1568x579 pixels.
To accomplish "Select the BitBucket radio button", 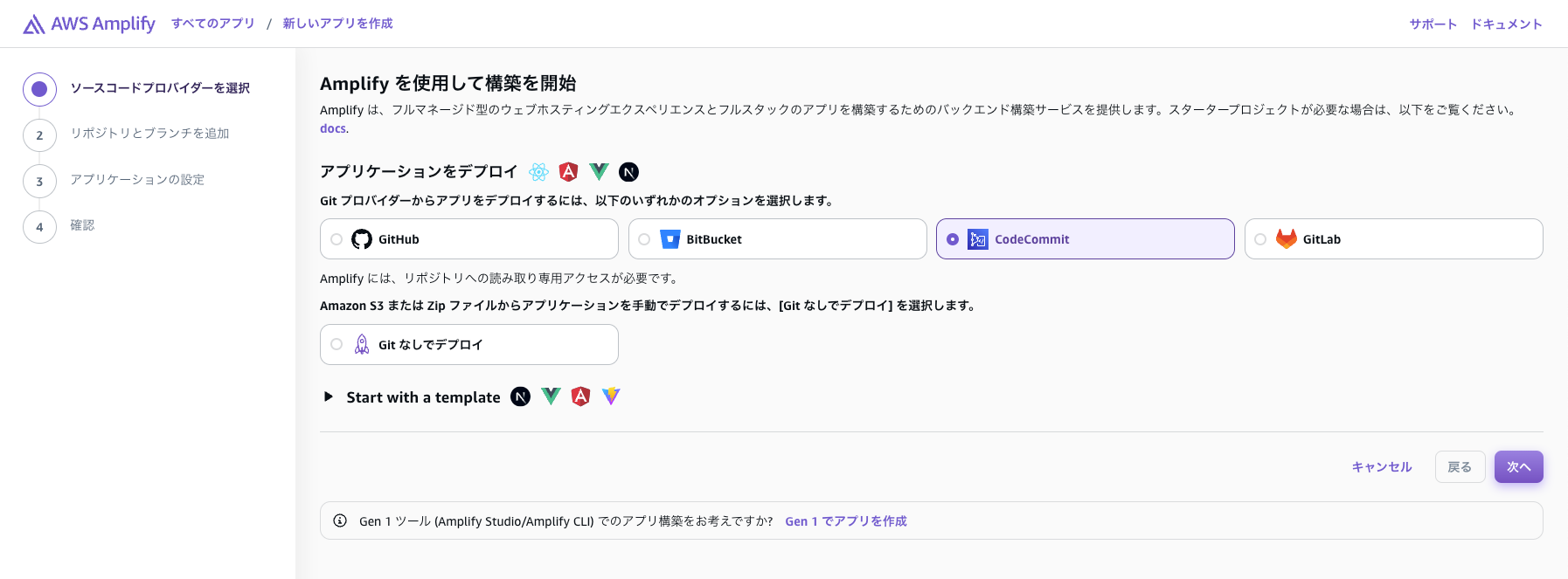I will pos(644,239).
